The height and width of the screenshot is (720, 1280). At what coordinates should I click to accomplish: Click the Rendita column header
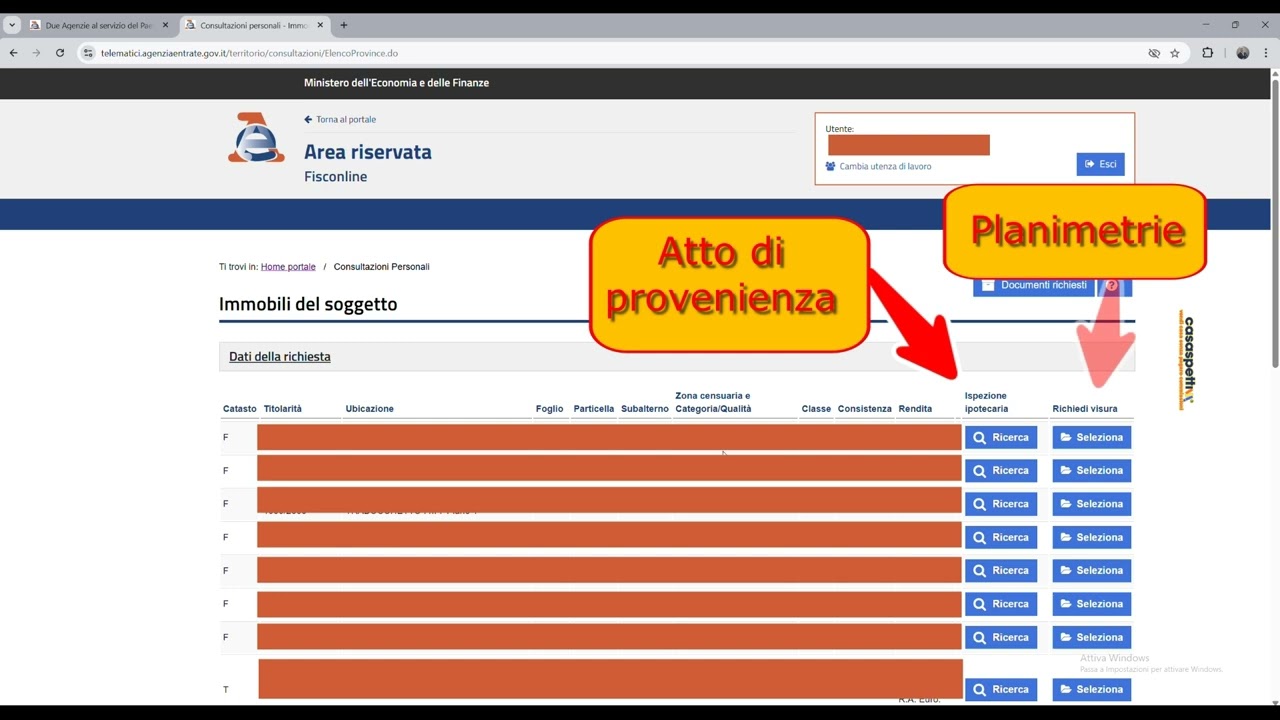(x=915, y=409)
